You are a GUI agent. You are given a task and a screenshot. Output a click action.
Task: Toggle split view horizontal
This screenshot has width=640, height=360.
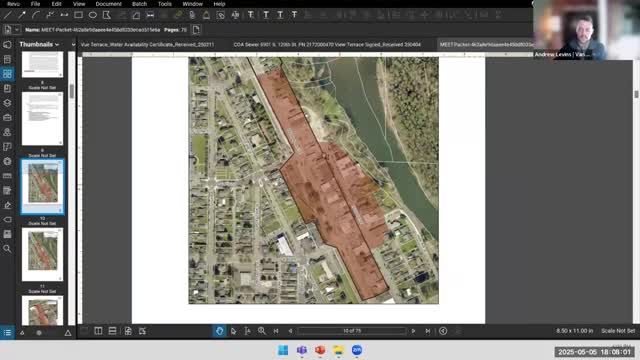pos(112,331)
